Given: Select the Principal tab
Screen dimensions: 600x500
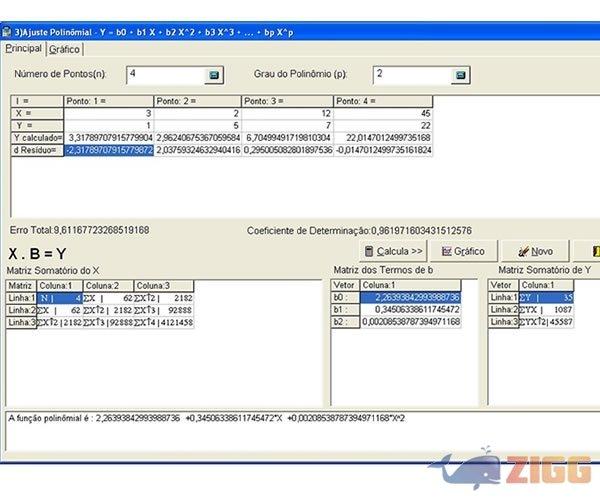Looking at the screenshot, I should [x=24, y=48].
